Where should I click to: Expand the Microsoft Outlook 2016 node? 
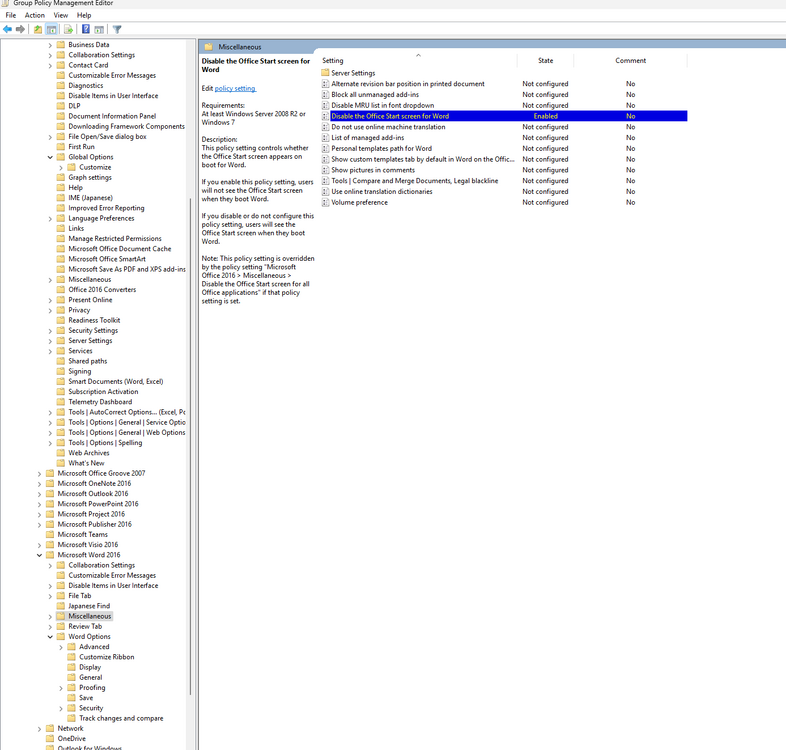coord(39,494)
